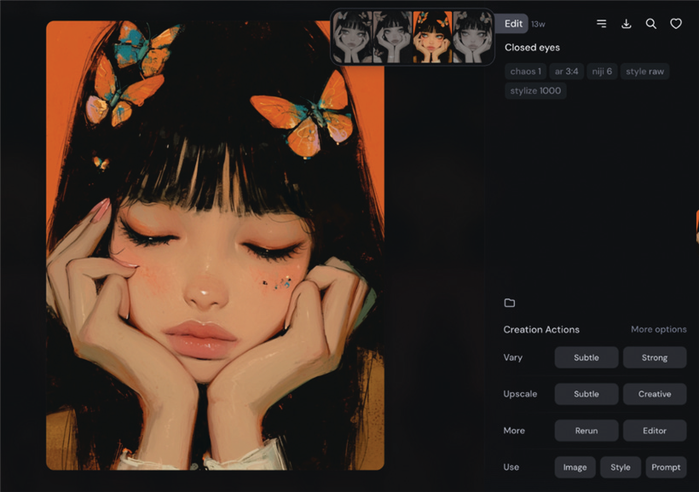Open More options link
699x492 pixels.
[658, 329]
